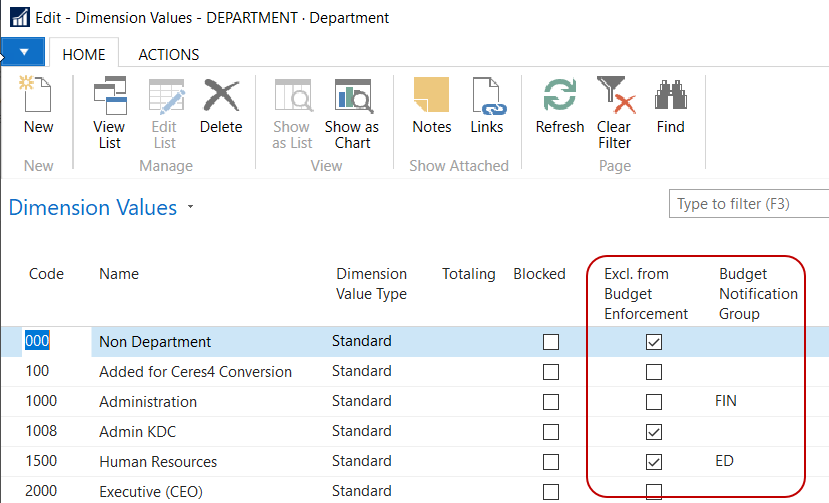This screenshot has height=503, width=829.
Task: Tick Blocked checkbox for Administration row
Action: [551, 402]
